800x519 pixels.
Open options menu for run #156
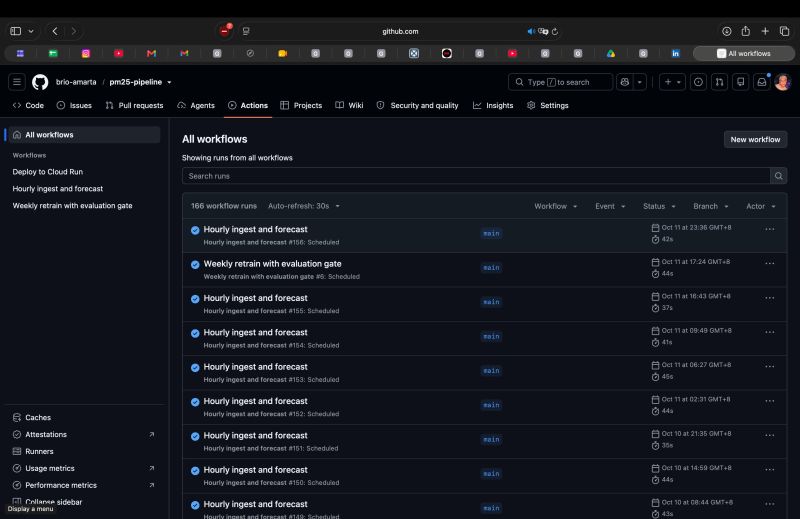coord(769,229)
